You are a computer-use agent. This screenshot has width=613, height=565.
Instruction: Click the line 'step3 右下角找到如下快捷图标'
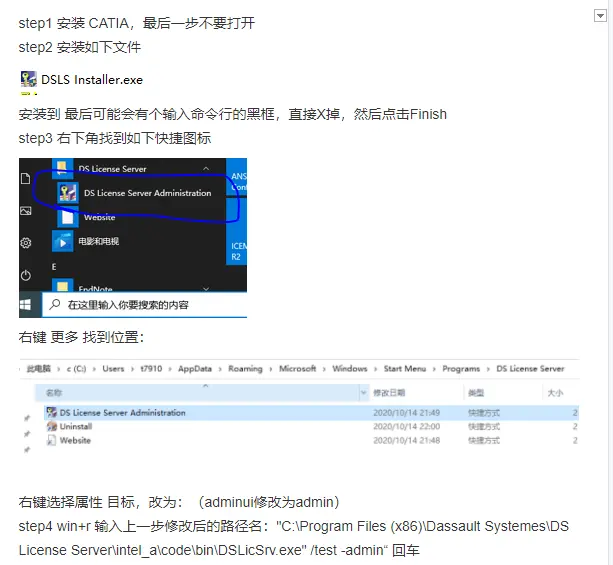tap(115, 138)
